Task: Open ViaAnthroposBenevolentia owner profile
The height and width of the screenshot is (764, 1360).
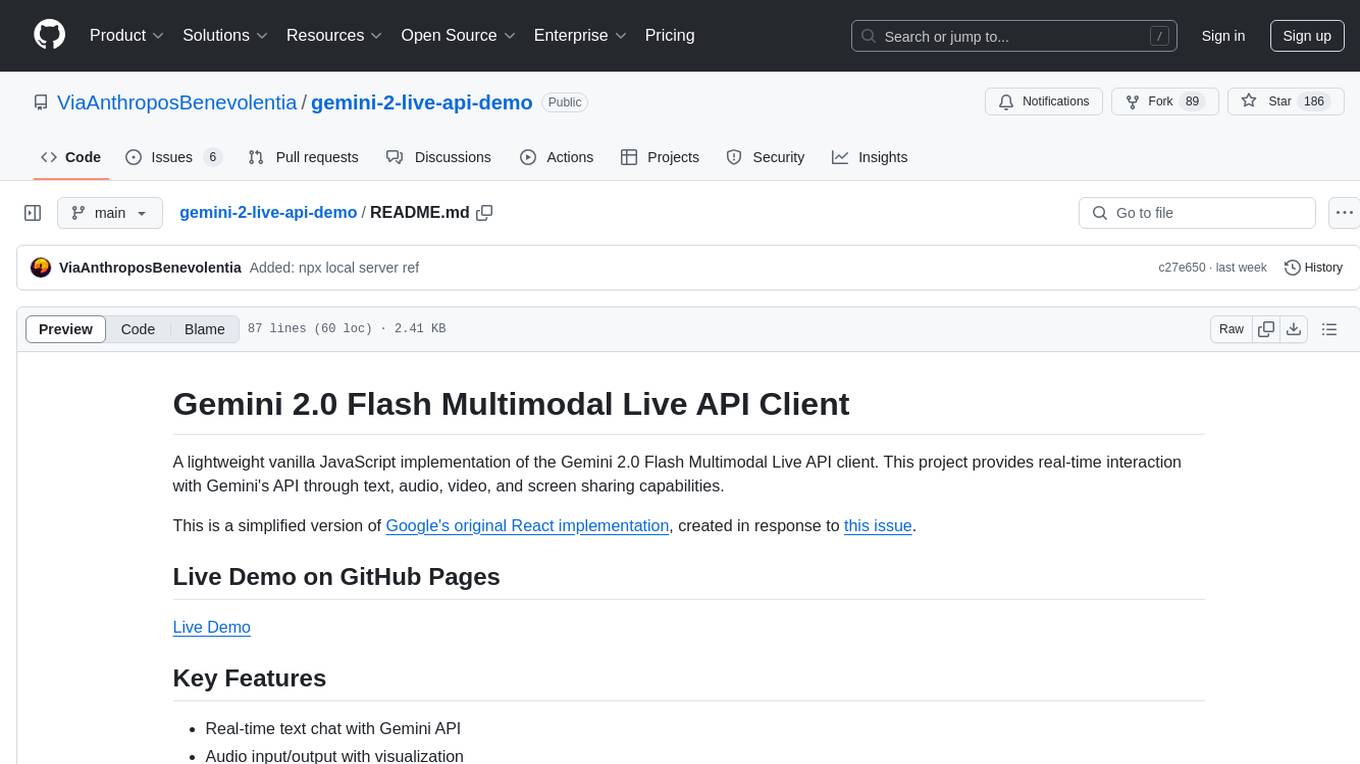Action: pyautogui.click(x=177, y=102)
